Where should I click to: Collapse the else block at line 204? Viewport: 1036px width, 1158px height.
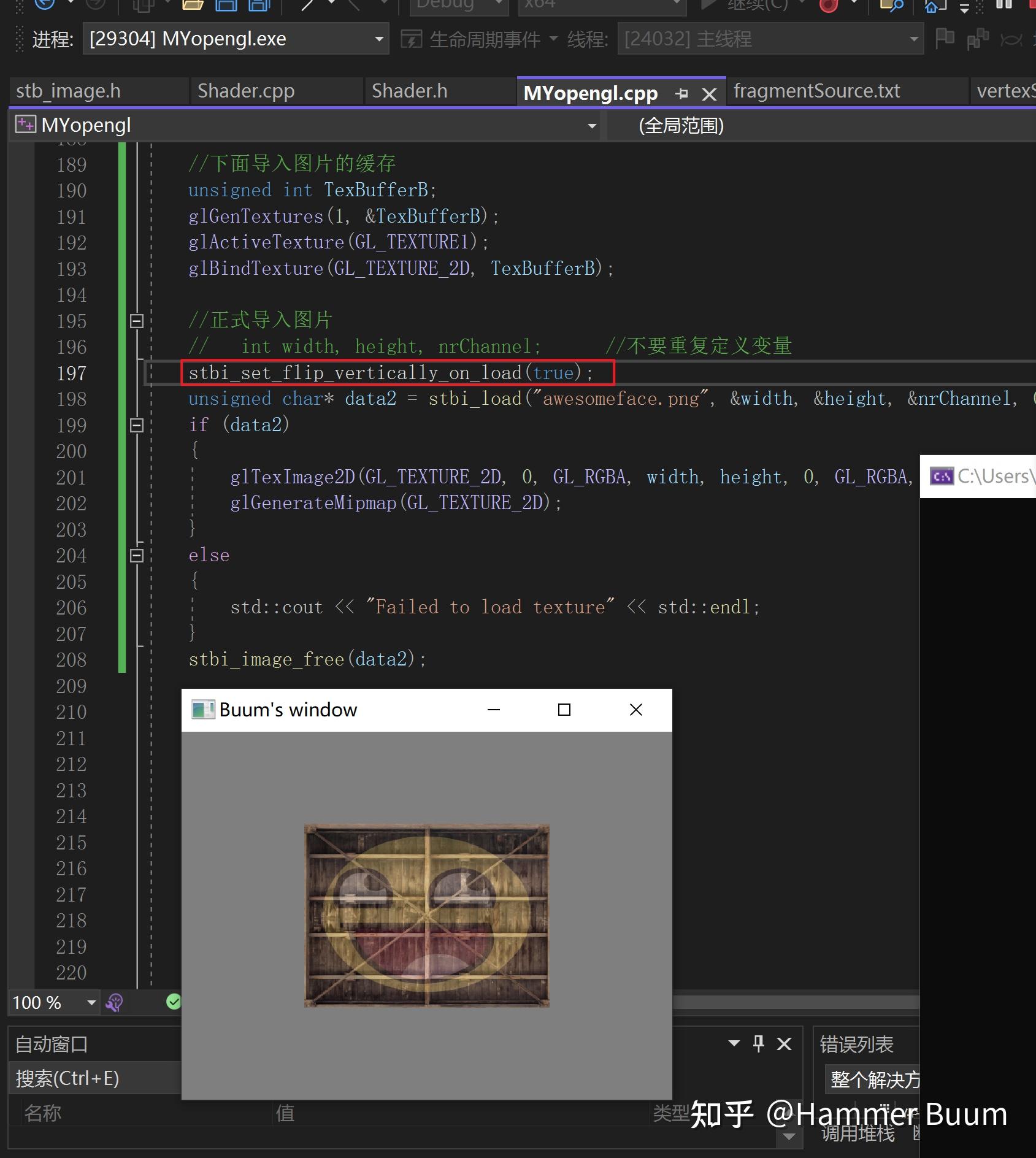tap(137, 556)
